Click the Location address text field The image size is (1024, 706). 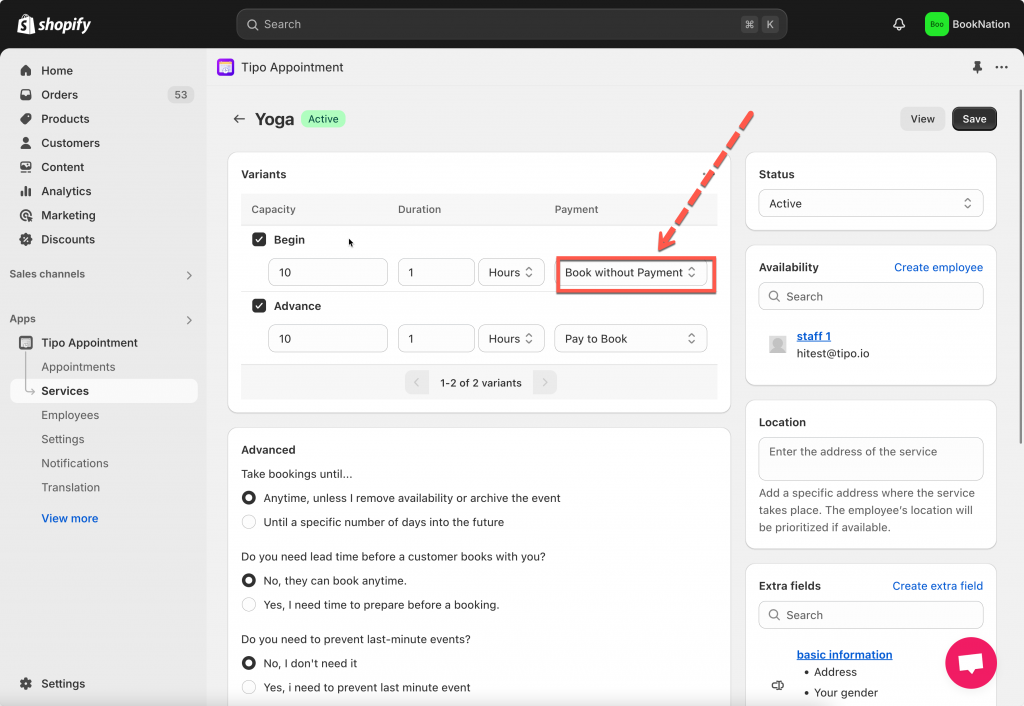[870, 459]
